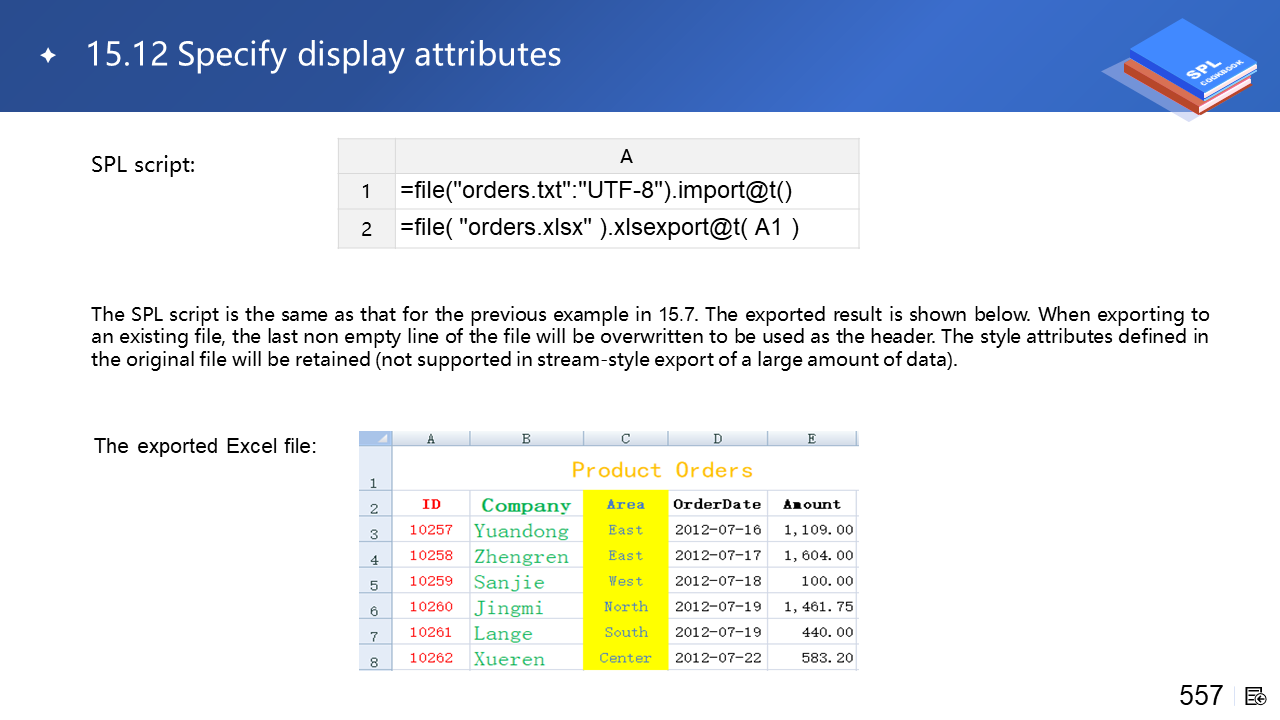The height and width of the screenshot is (720, 1280).
Task: Click the Yuandong company cell
Action: point(521,531)
